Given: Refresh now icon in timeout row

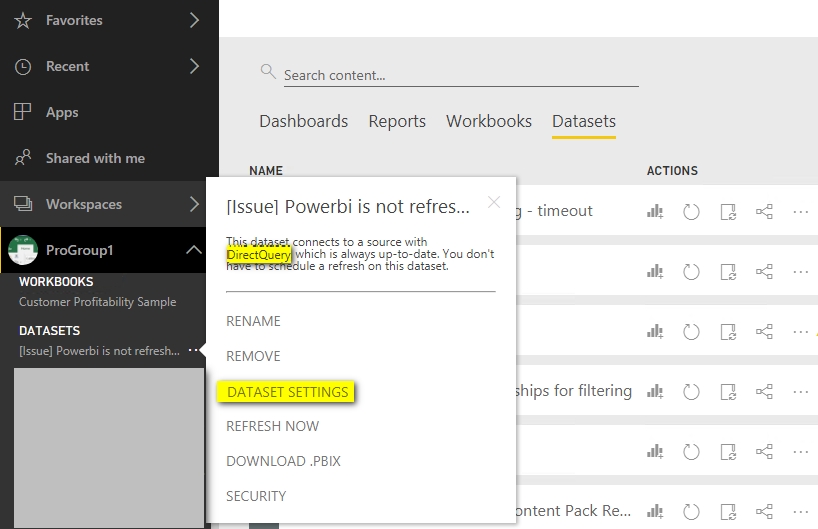Looking at the screenshot, I should point(691,212).
